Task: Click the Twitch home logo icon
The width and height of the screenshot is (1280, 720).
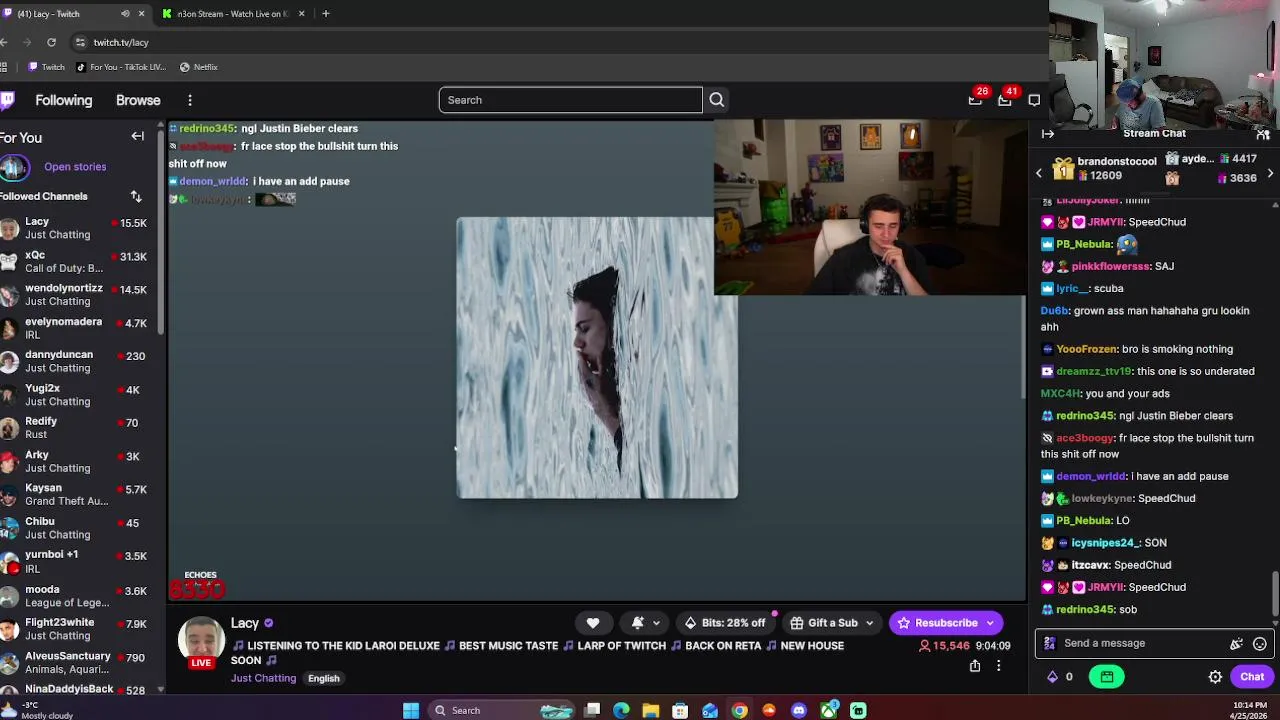Action: click(7, 100)
